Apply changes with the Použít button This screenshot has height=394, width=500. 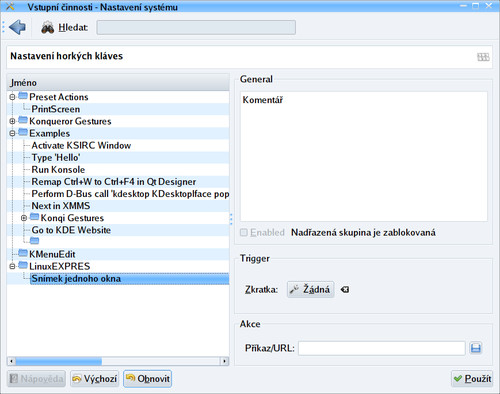coord(472,379)
